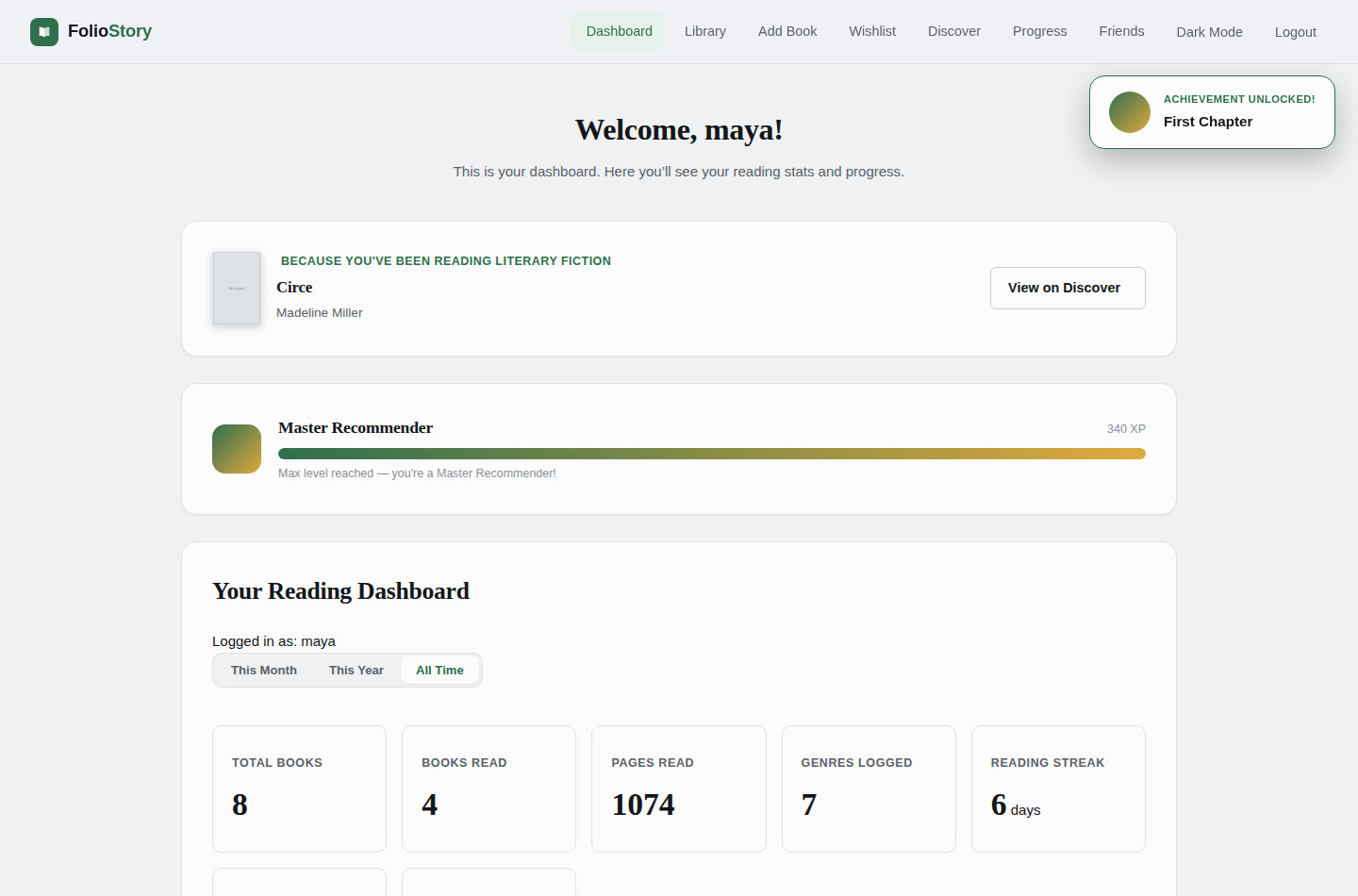The image size is (1358, 896).
Task: Click the FolioStory brand name
Action: (x=109, y=31)
